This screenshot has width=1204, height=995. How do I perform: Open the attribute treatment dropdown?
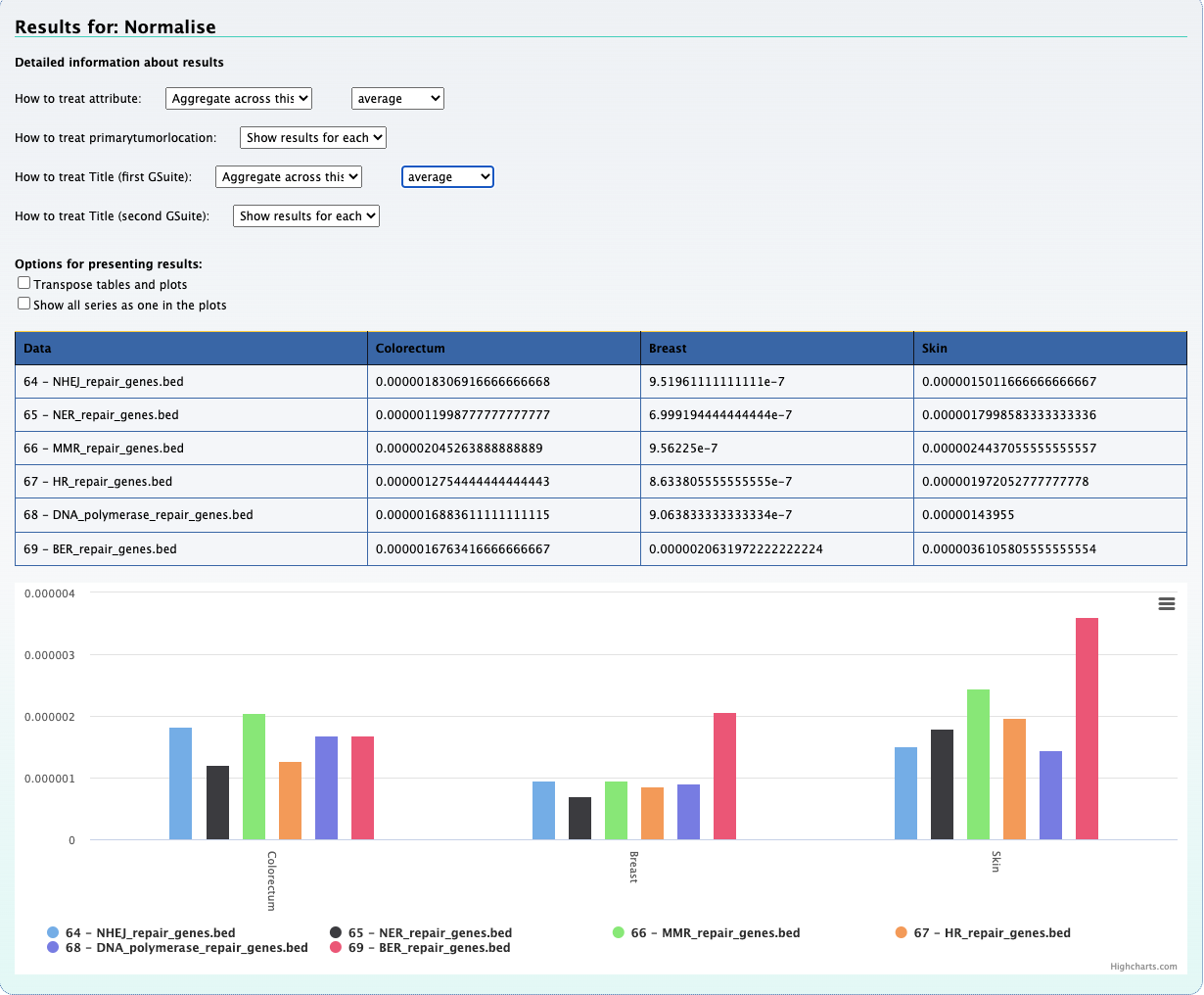pos(239,98)
